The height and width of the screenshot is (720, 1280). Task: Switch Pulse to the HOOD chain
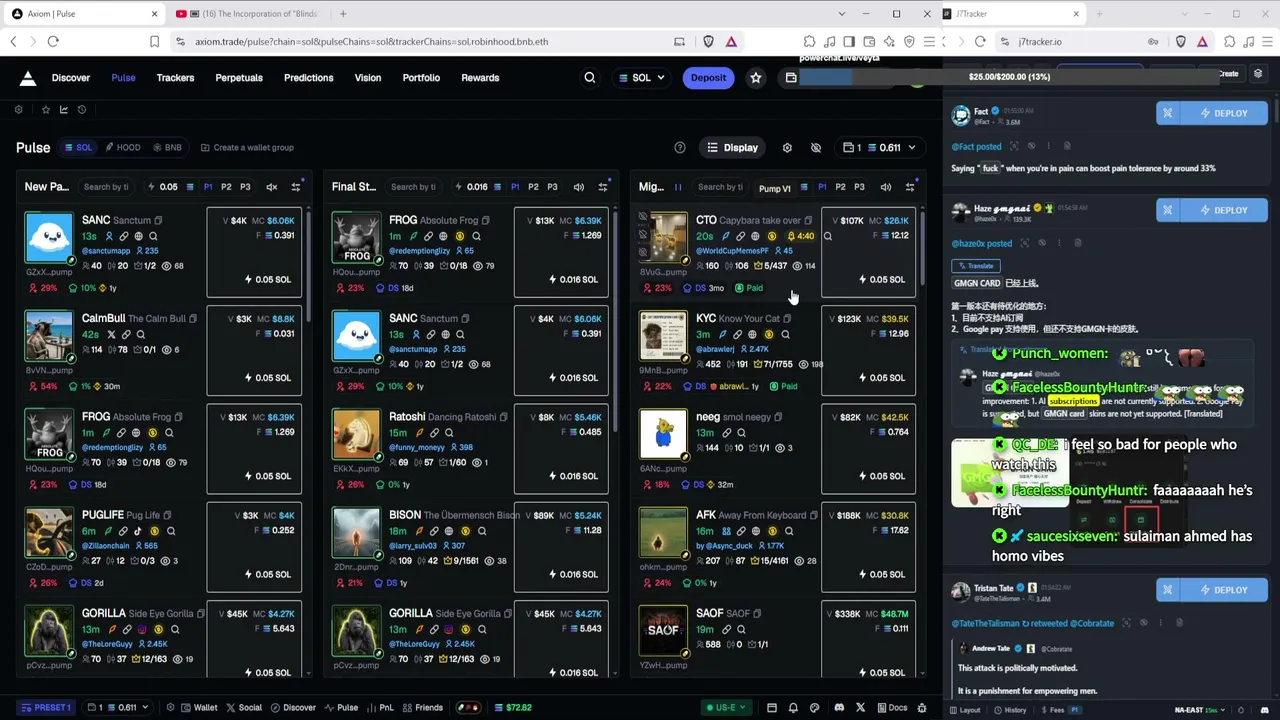pyautogui.click(x=122, y=148)
